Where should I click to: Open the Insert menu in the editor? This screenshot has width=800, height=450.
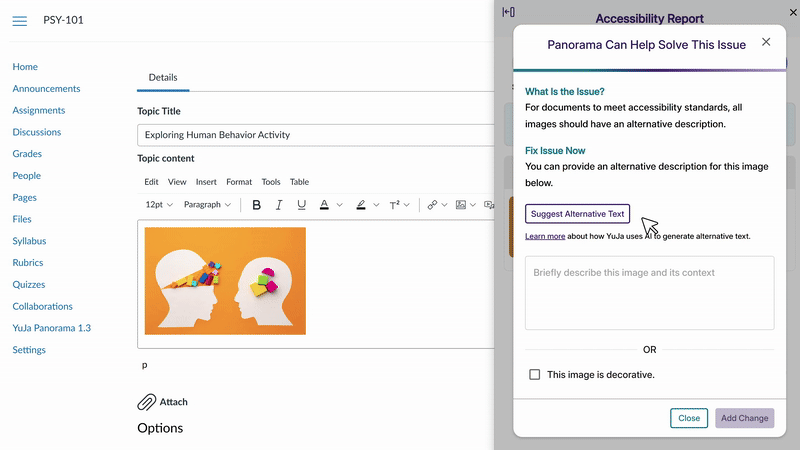206,182
